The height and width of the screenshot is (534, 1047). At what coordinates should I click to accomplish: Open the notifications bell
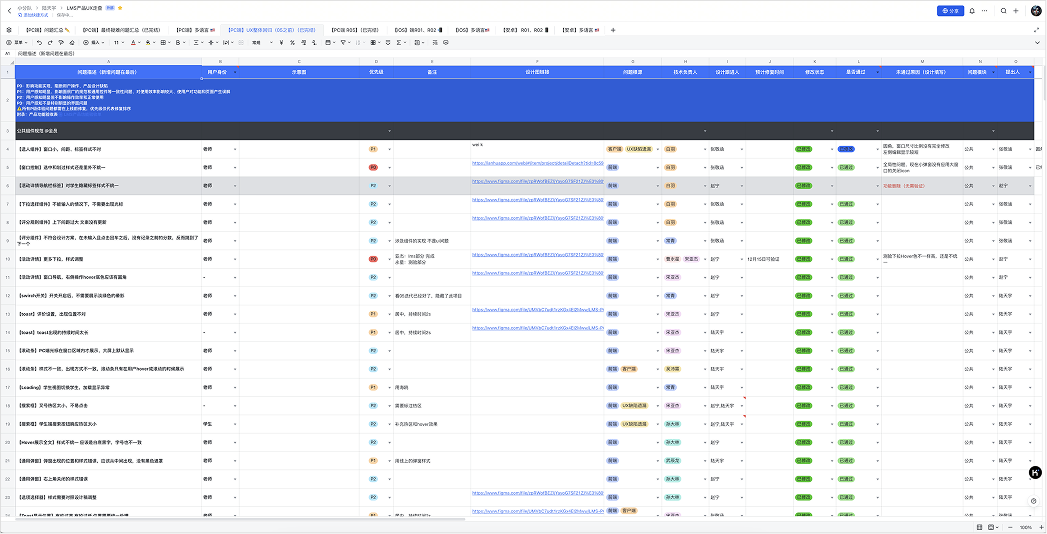972,11
